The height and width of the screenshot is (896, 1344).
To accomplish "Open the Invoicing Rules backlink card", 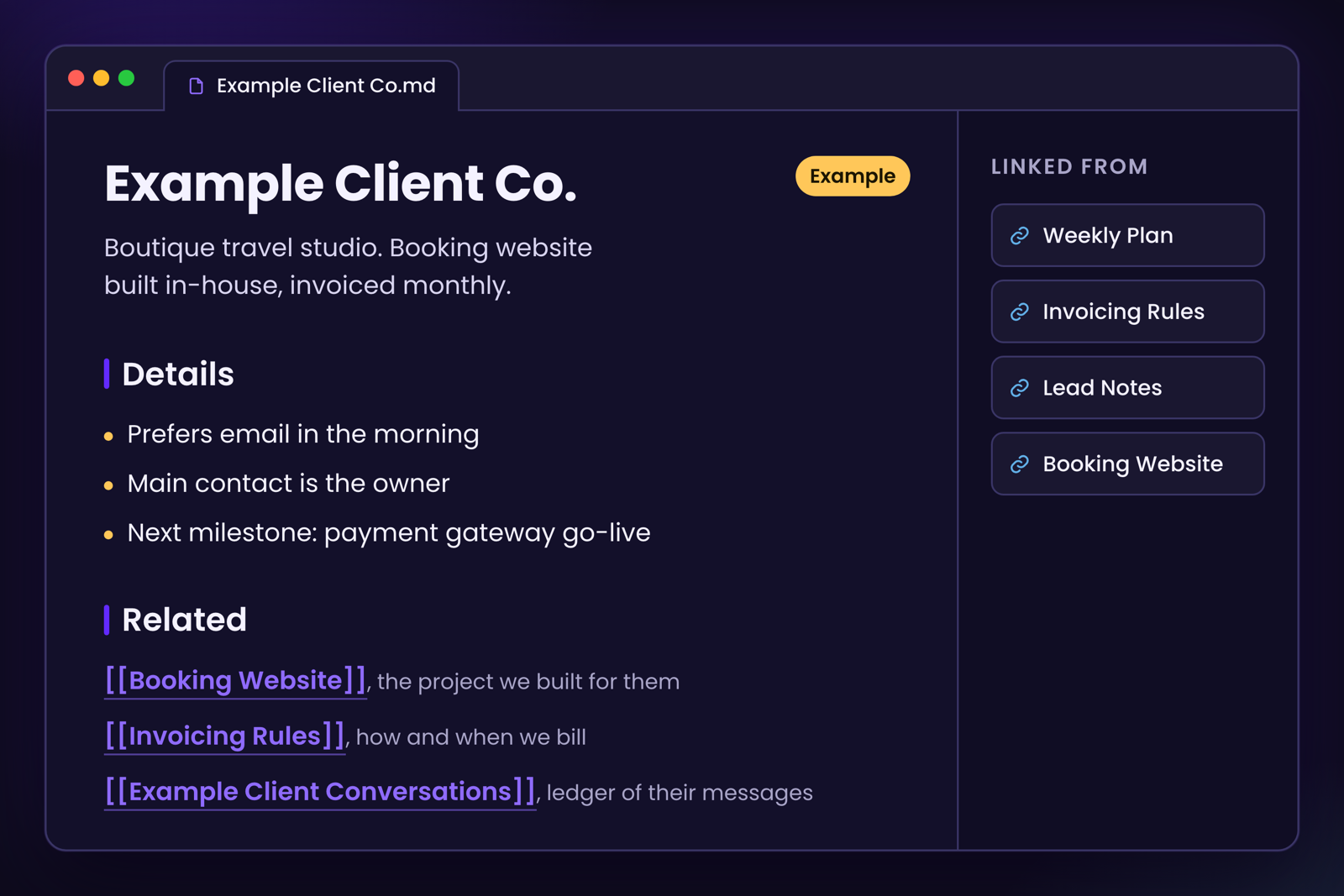I will (1127, 312).
